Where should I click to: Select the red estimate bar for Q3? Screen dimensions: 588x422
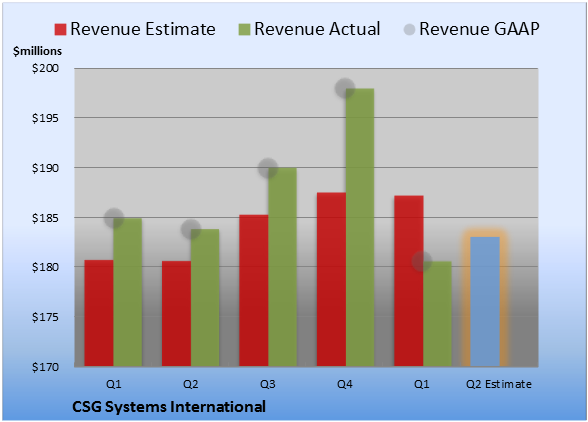pyautogui.click(x=254, y=290)
